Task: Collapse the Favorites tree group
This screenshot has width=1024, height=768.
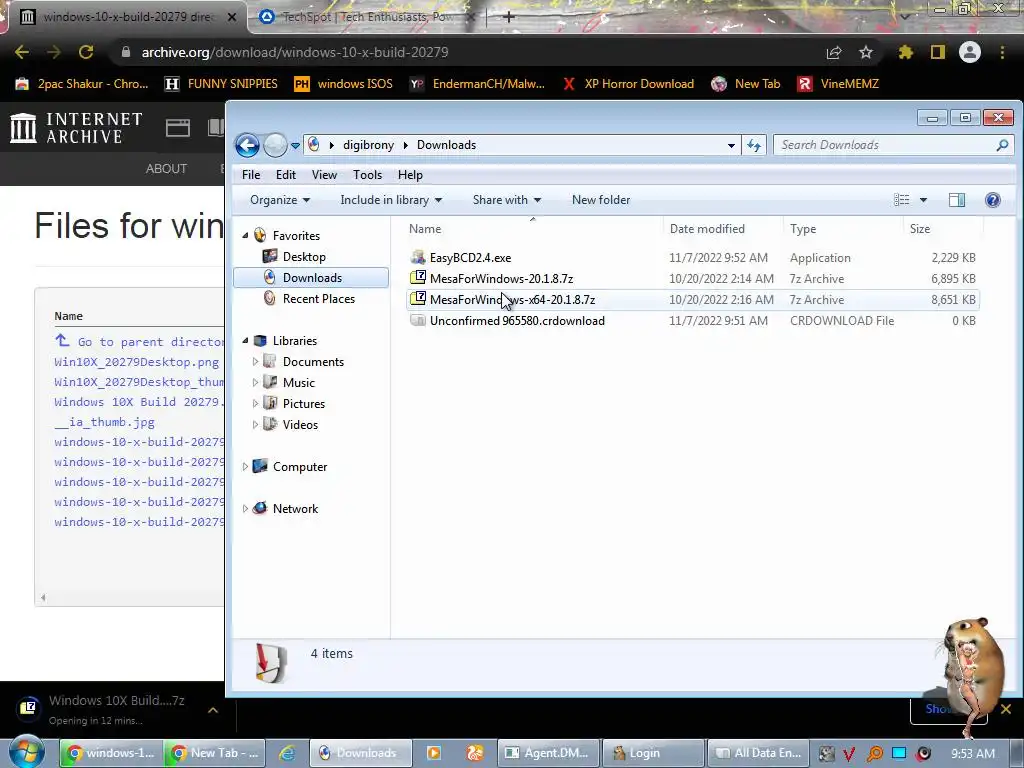Action: [x=246, y=235]
